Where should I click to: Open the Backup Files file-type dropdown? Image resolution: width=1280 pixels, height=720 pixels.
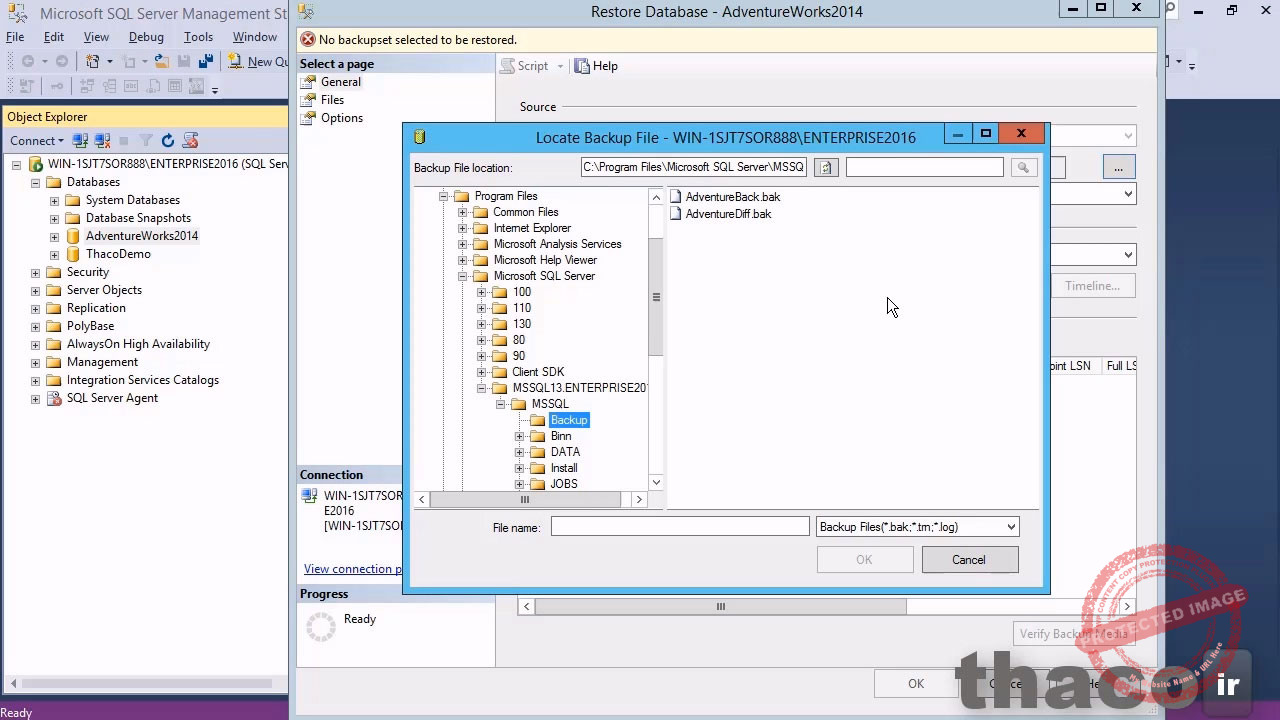(1009, 527)
